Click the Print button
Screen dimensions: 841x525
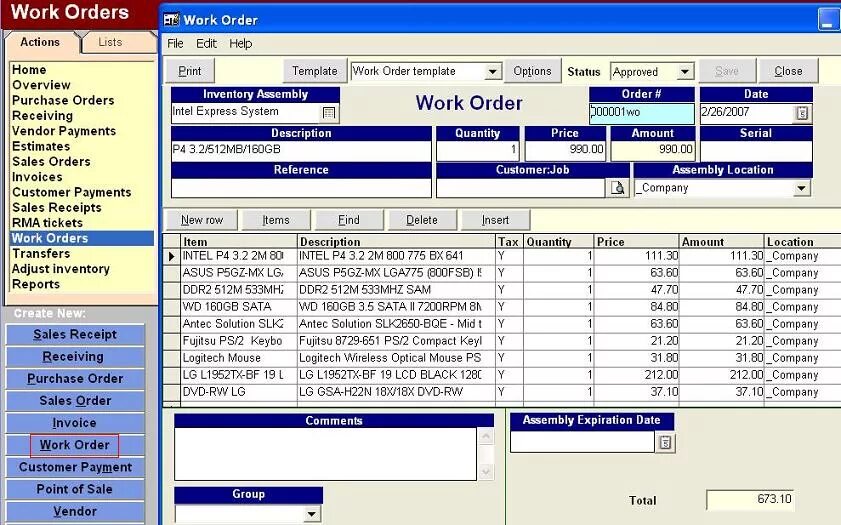click(x=190, y=71)
